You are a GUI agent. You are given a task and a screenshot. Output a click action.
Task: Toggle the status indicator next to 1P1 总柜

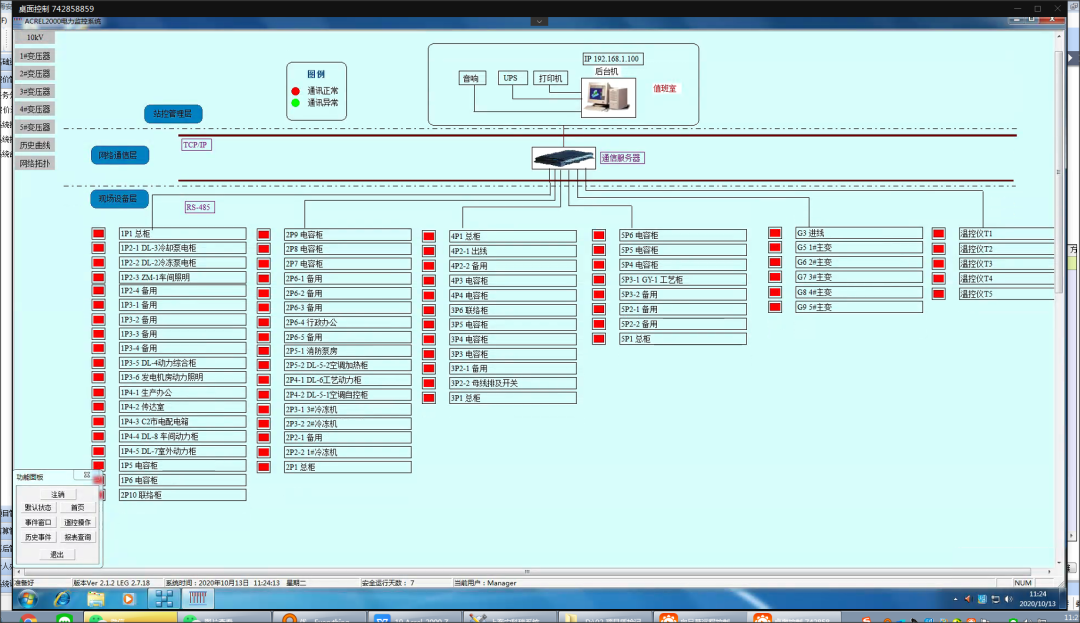click(x=98, y=234)
